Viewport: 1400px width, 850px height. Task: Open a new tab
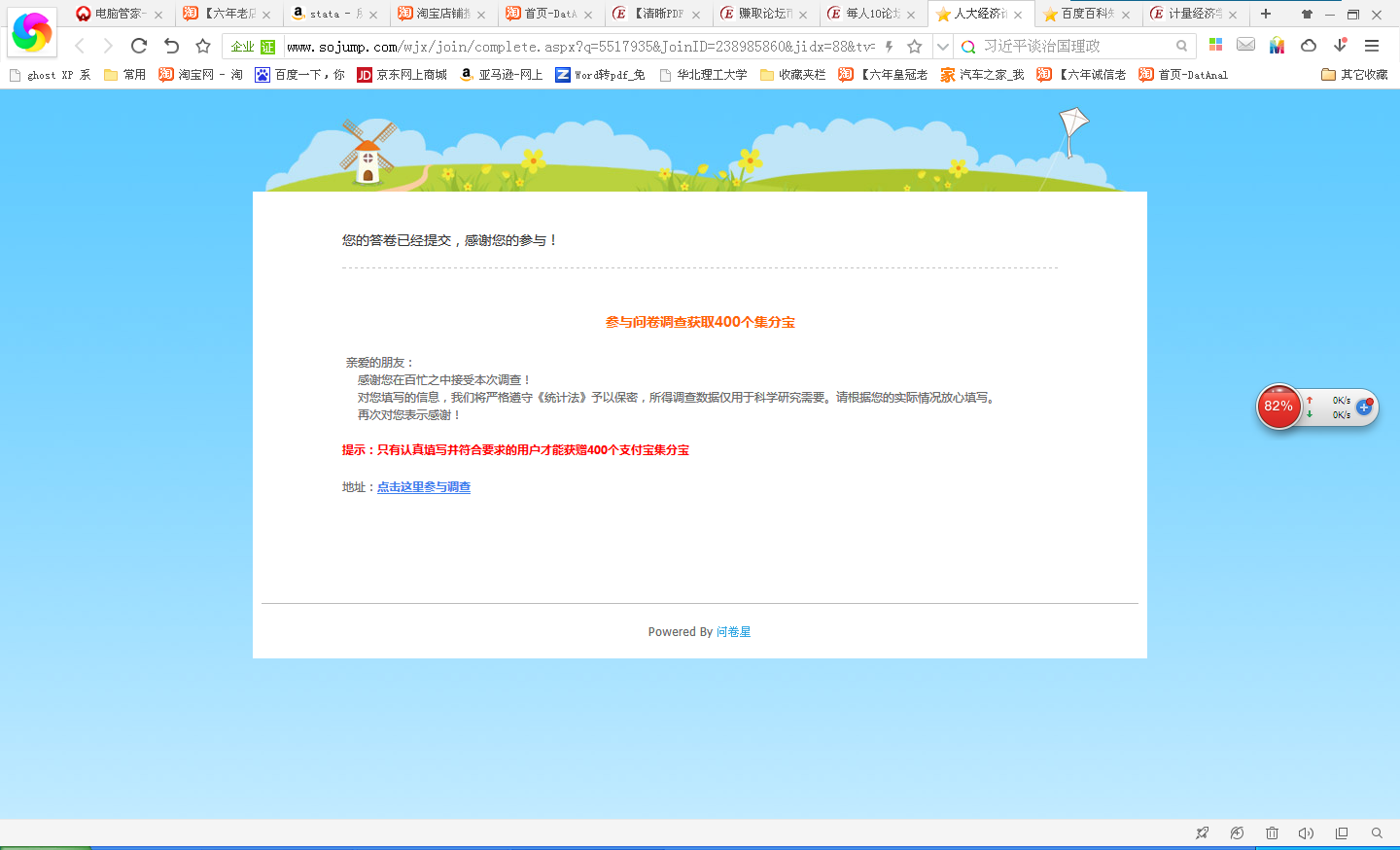(x=1266, y=14)
